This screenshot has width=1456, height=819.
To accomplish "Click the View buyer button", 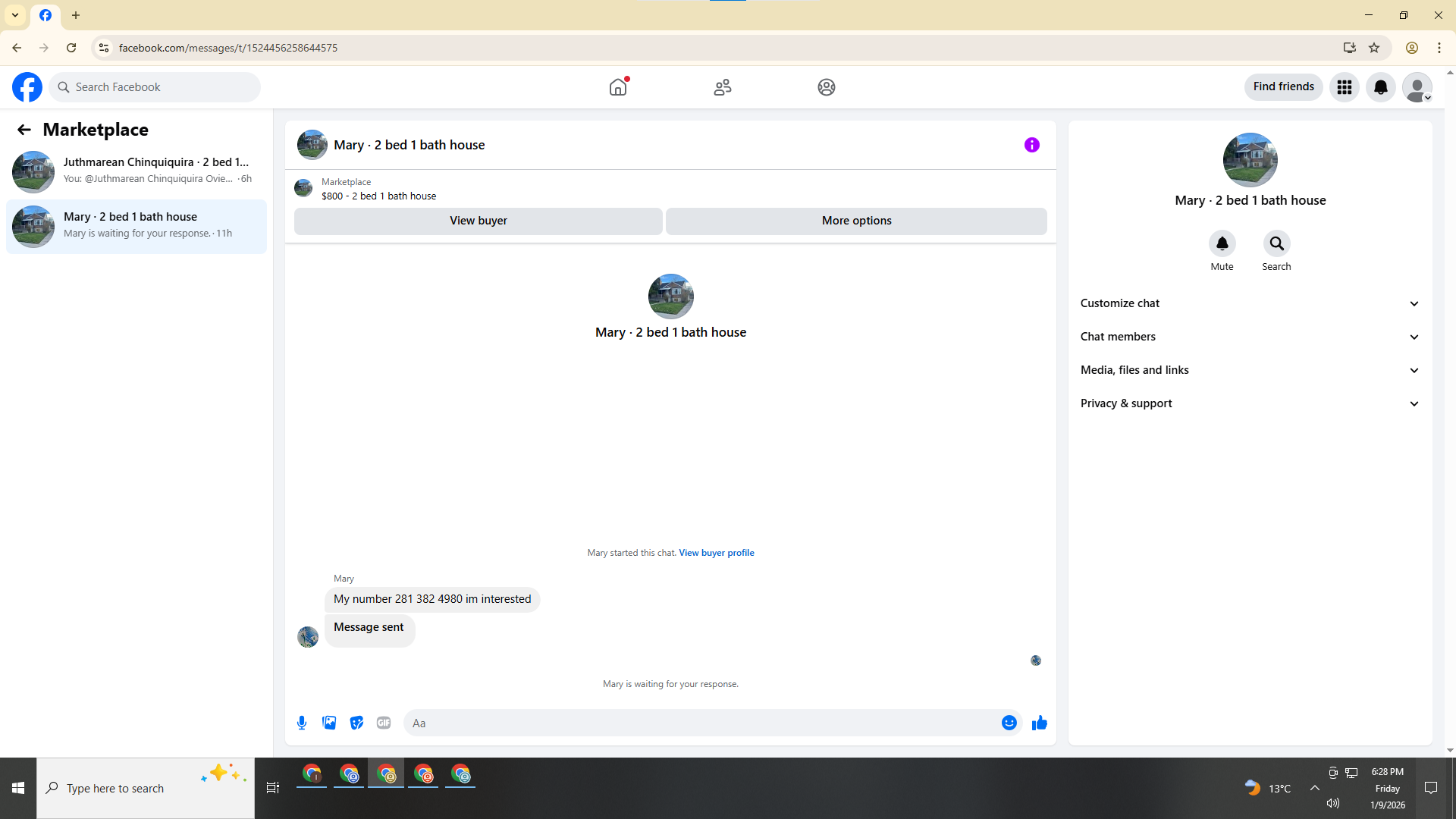I will click(478, 221).
